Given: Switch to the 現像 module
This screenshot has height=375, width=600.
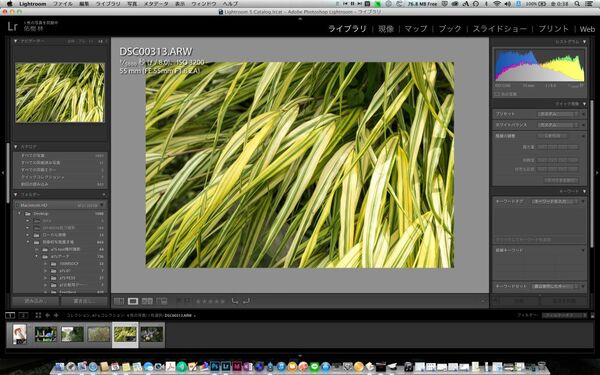Looking at the screenshot, I should (386, 29).
